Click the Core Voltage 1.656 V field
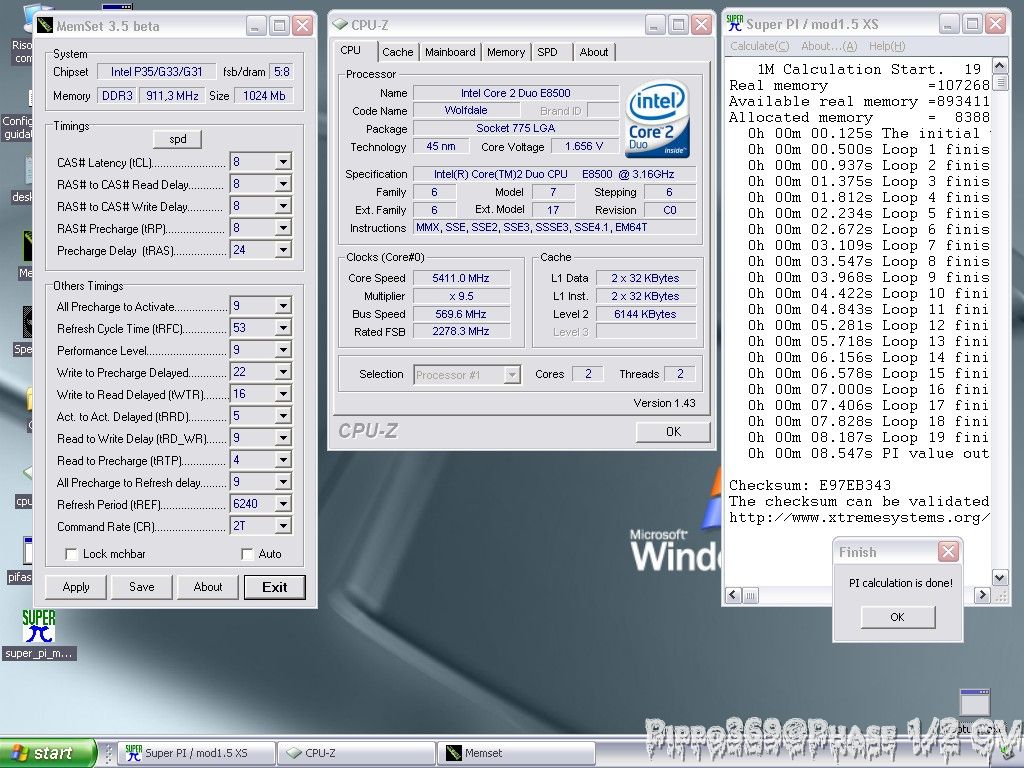The width and height of the screenshot is (1024, 768). click(x=584, y=146)
